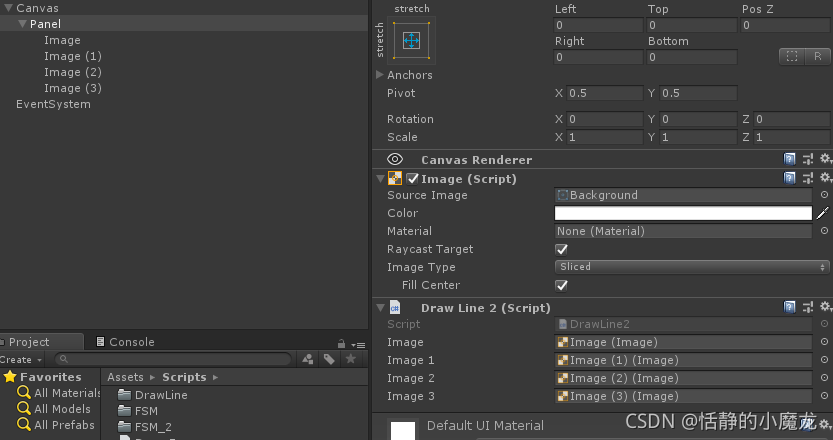
Task: Open Draw Line 2 help reference icon
Action: 789,307
